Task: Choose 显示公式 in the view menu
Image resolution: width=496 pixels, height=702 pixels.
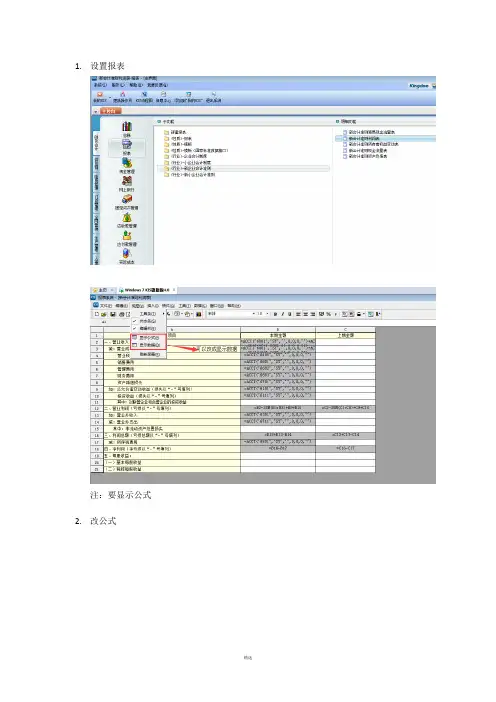Action: click(148, 338)
